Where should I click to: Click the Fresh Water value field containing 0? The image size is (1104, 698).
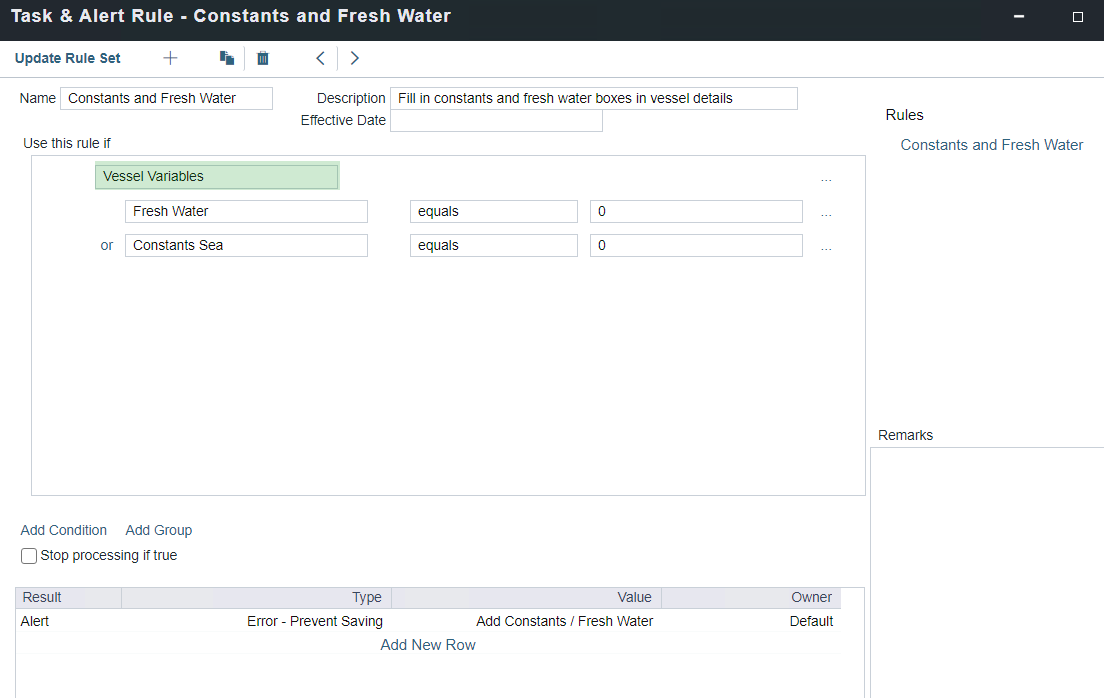click(696, 211)
